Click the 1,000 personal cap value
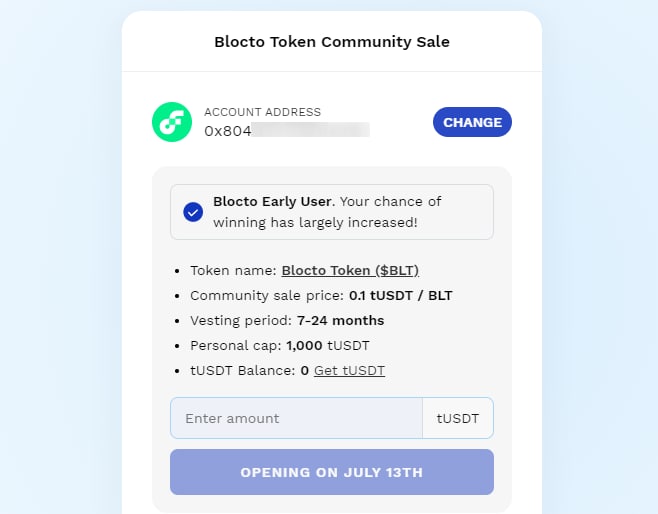This screenshot has height=514, width=658. click(304, 346)
